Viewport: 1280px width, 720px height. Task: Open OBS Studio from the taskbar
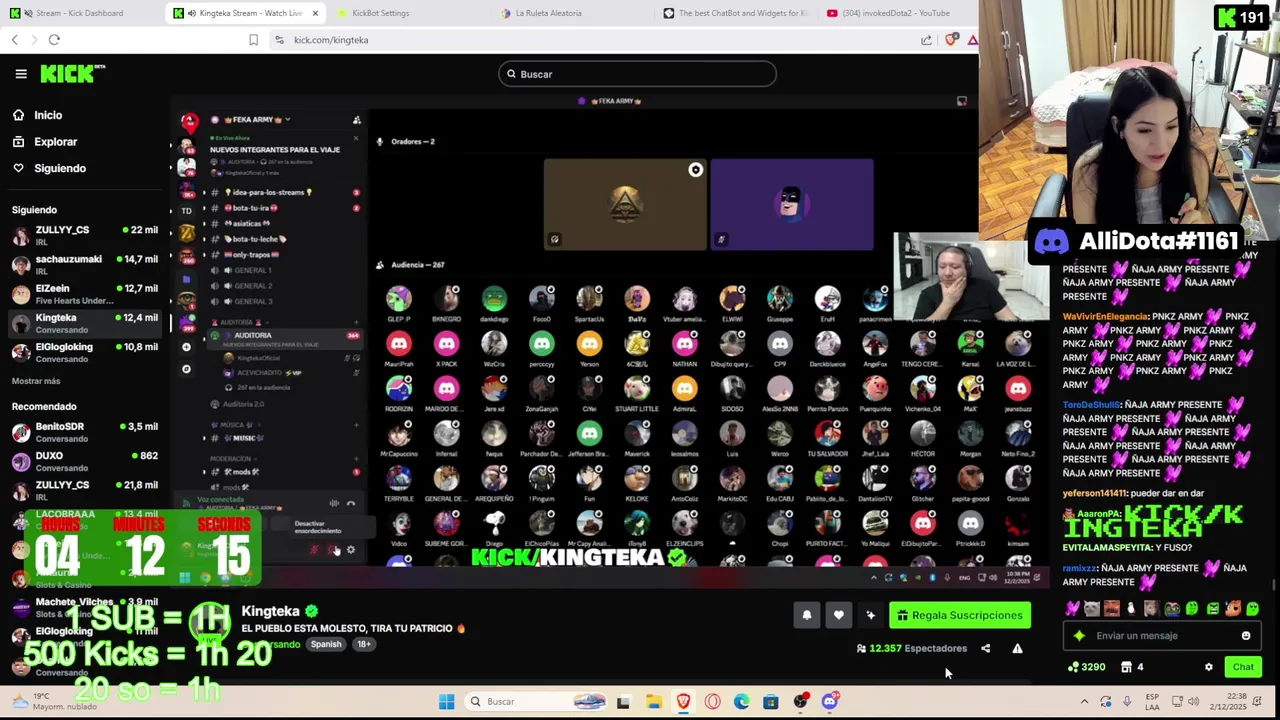point(800,702)
